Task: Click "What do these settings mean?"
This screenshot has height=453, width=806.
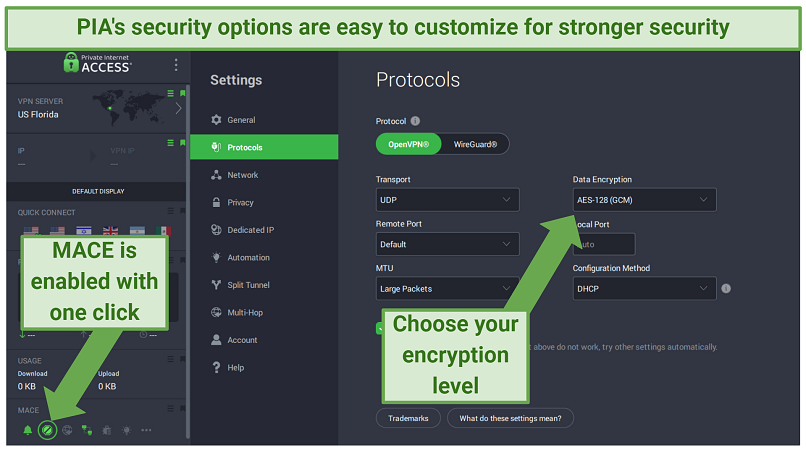Action: (510, 418)
